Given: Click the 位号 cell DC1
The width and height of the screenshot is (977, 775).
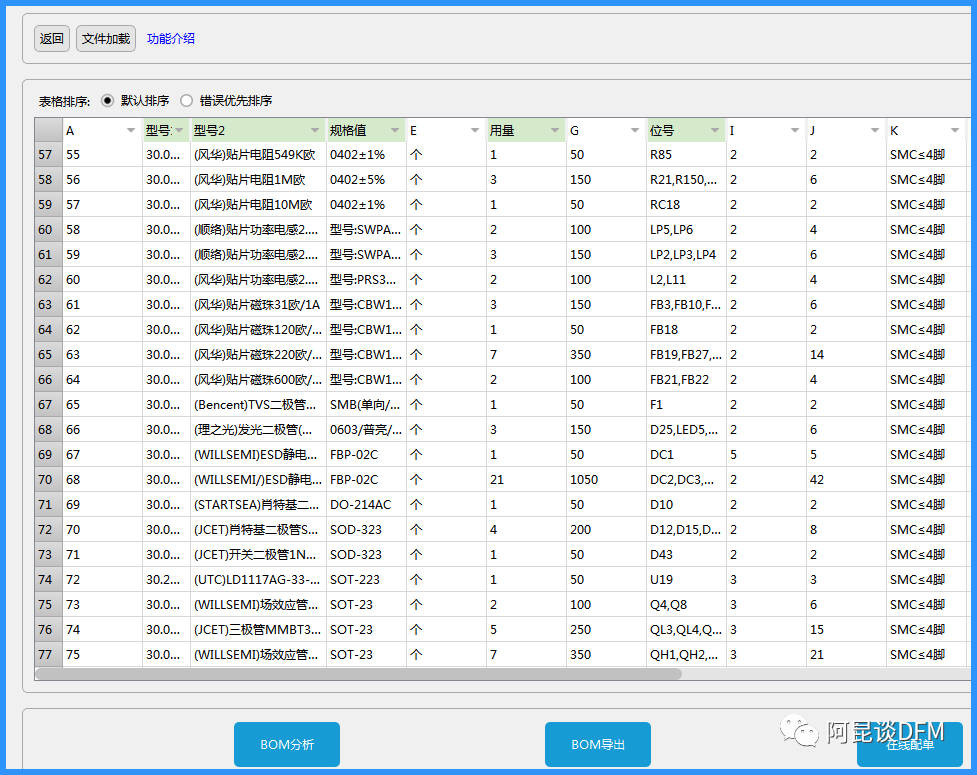Looking at the screenshot, I should click(686, 455).
